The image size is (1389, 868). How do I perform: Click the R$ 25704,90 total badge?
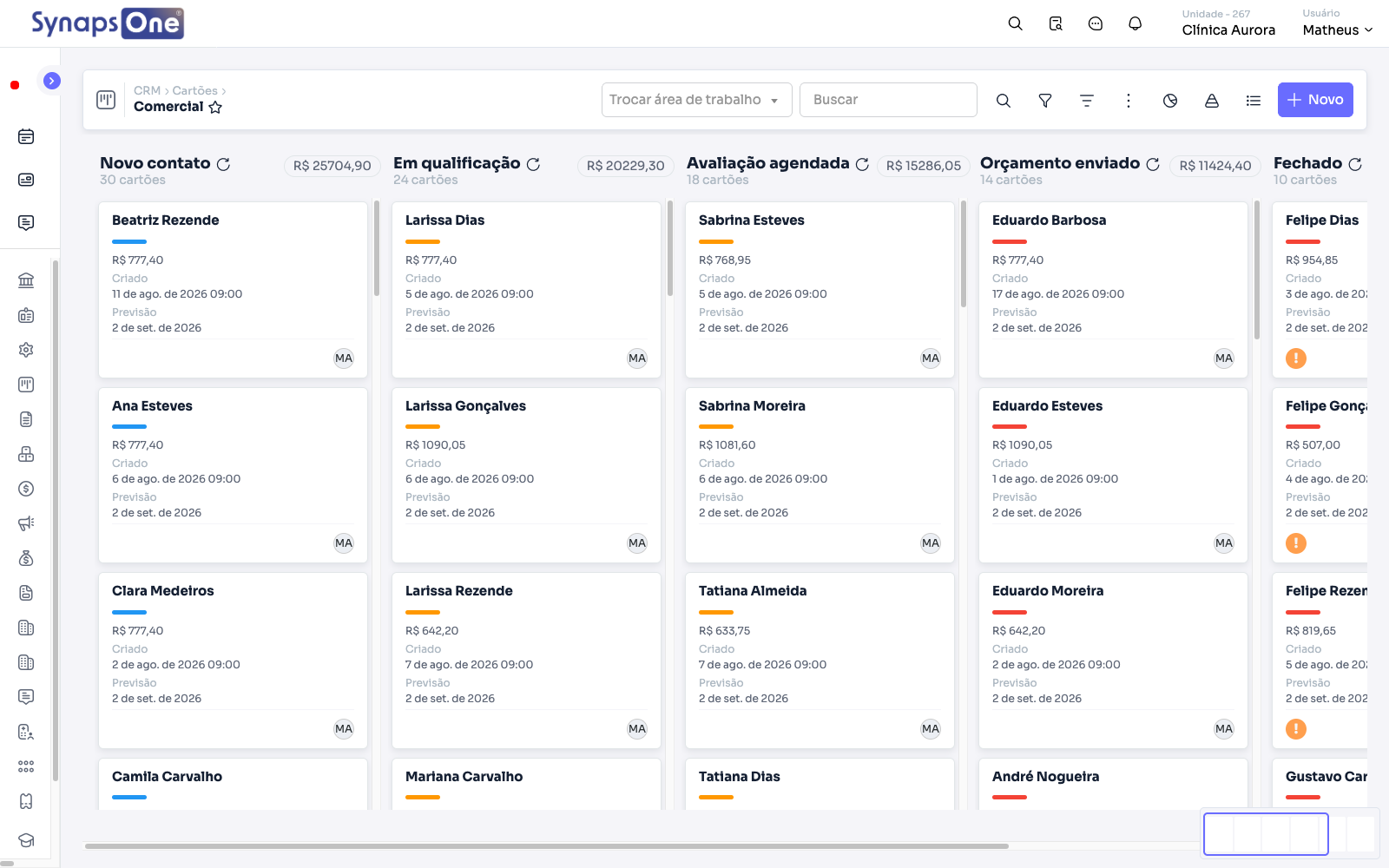click(332, 166)
